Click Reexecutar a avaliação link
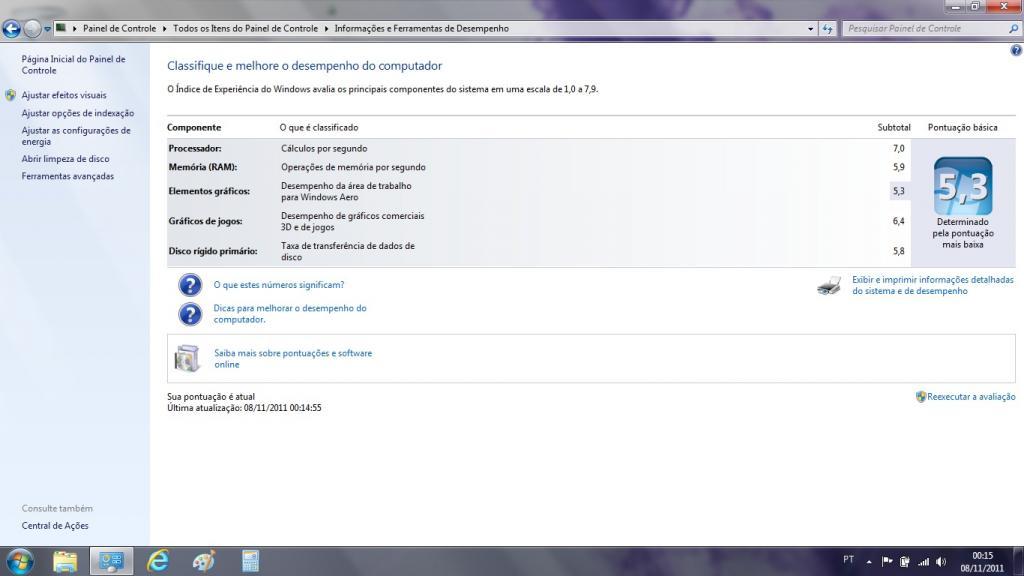1024x576 pixels. coord(971,396)
